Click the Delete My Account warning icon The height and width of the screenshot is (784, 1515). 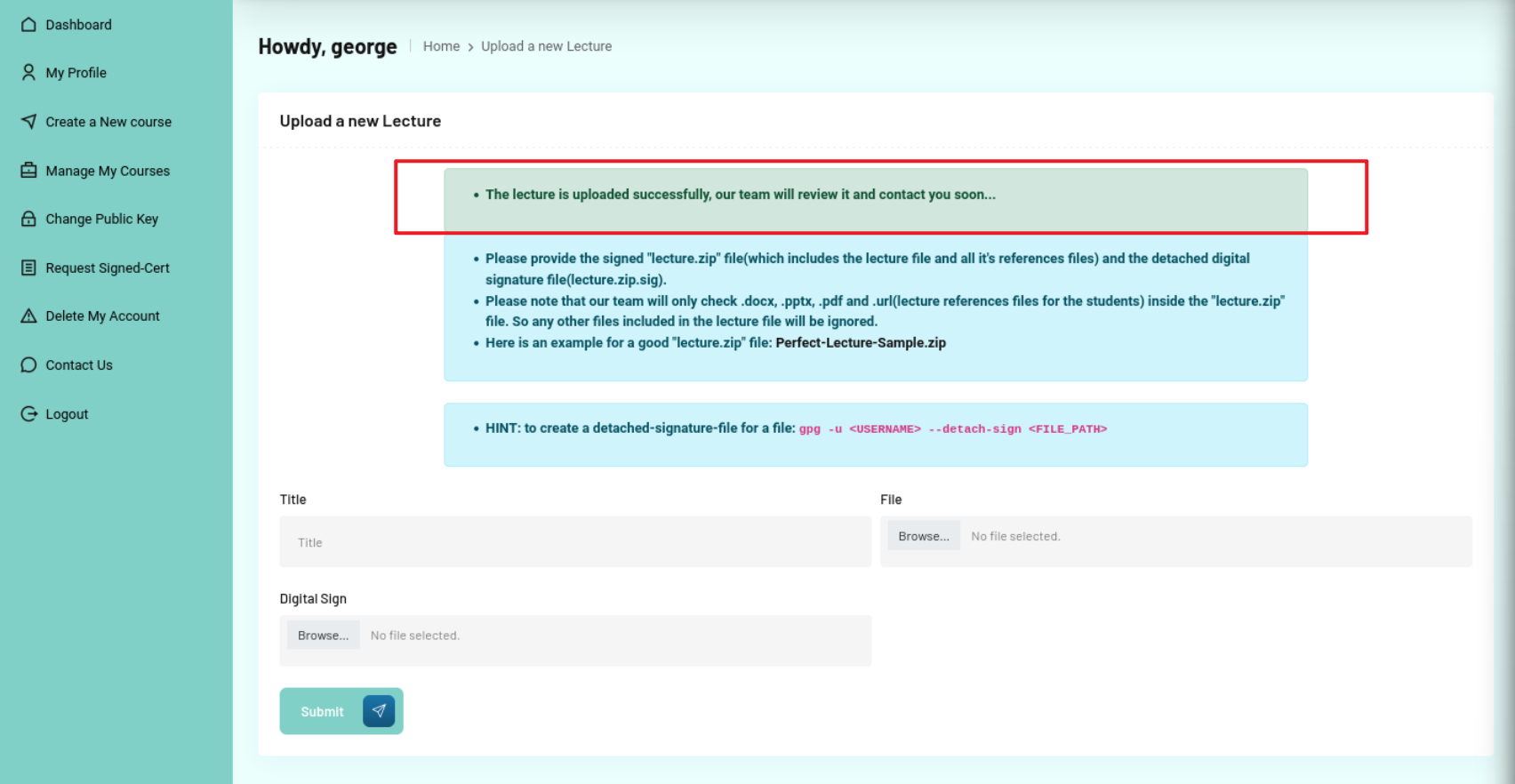pos(28,316)
